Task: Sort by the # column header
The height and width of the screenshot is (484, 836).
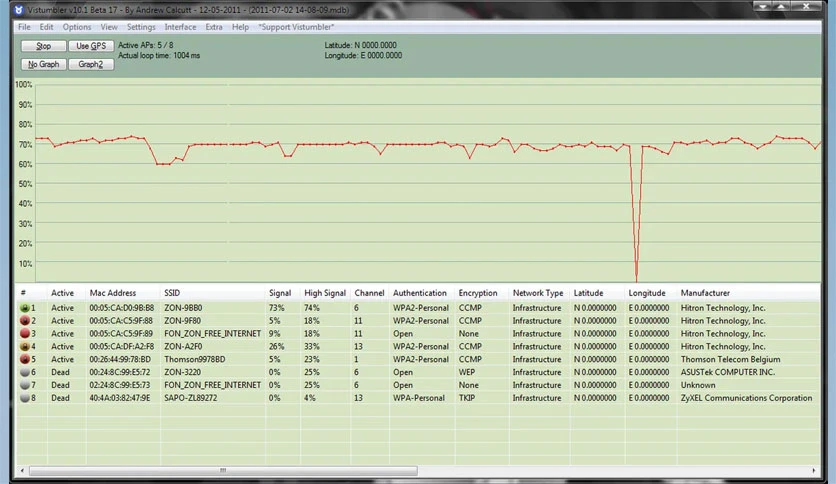Action: [x=31, y=293]
